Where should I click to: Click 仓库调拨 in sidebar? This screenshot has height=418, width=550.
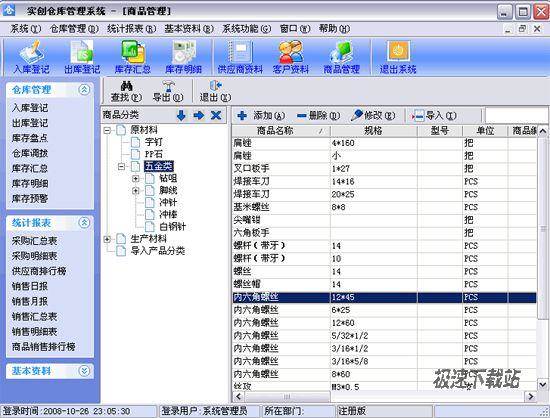click(x=30, y=153)
